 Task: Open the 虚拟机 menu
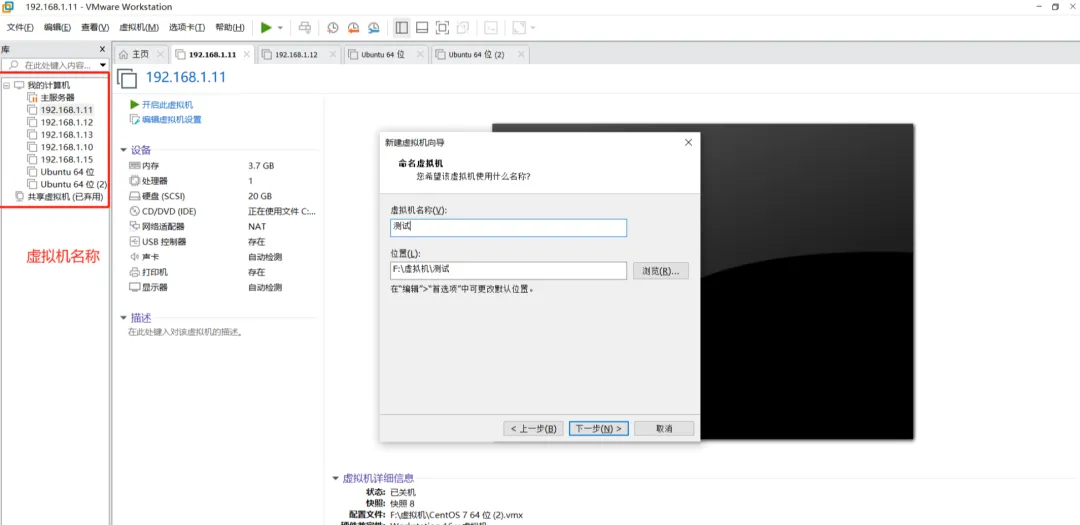[139, 28]
